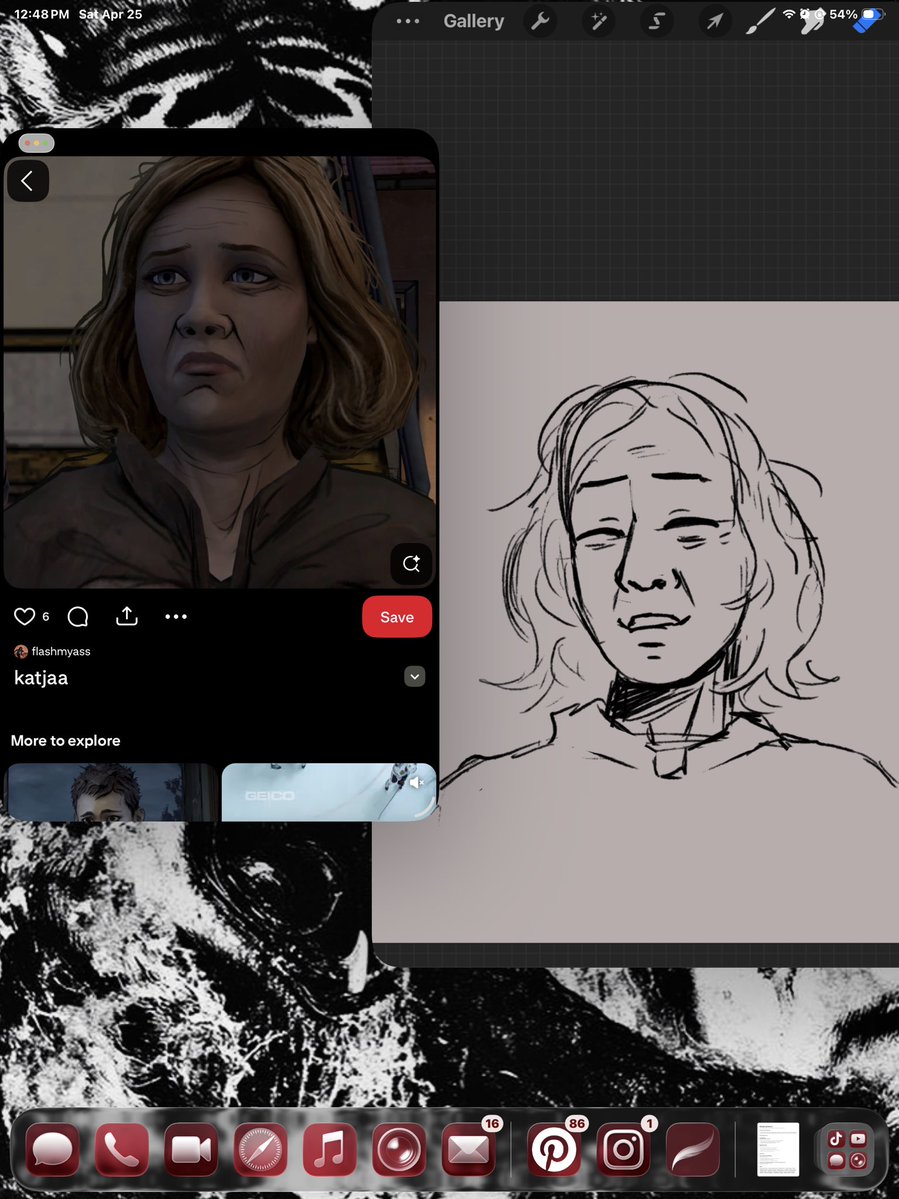This screenshot has height=1199, width=899.
Task: Open the pin's three-dot more options
Action: pos(176,616)
